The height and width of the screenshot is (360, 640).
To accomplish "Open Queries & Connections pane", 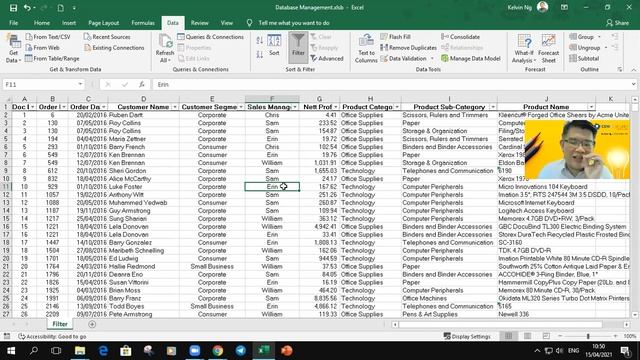I will click(210, 37).
